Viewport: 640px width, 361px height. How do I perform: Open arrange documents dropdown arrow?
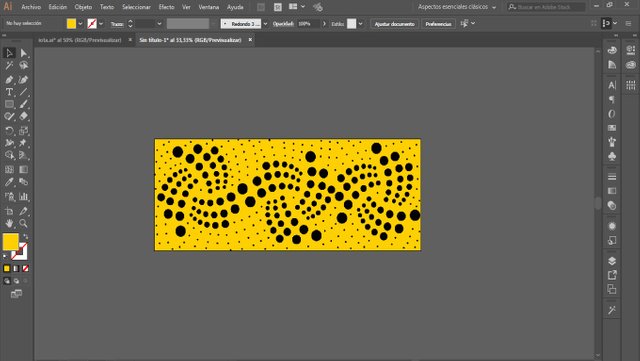tap(303, 7)
